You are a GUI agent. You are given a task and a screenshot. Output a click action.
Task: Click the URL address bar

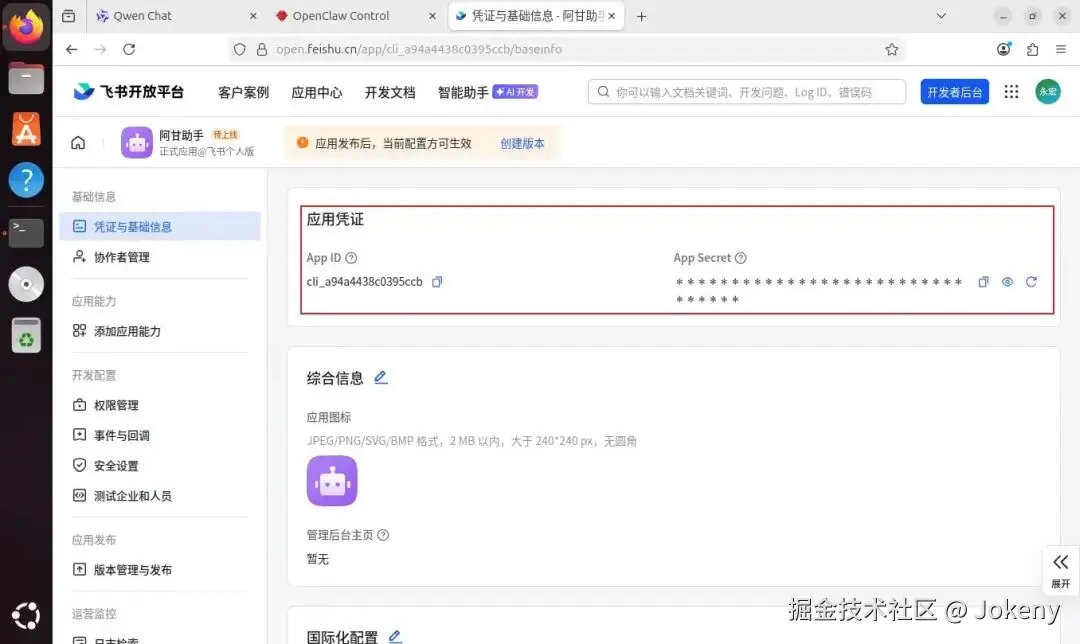[x=565, y=49]
